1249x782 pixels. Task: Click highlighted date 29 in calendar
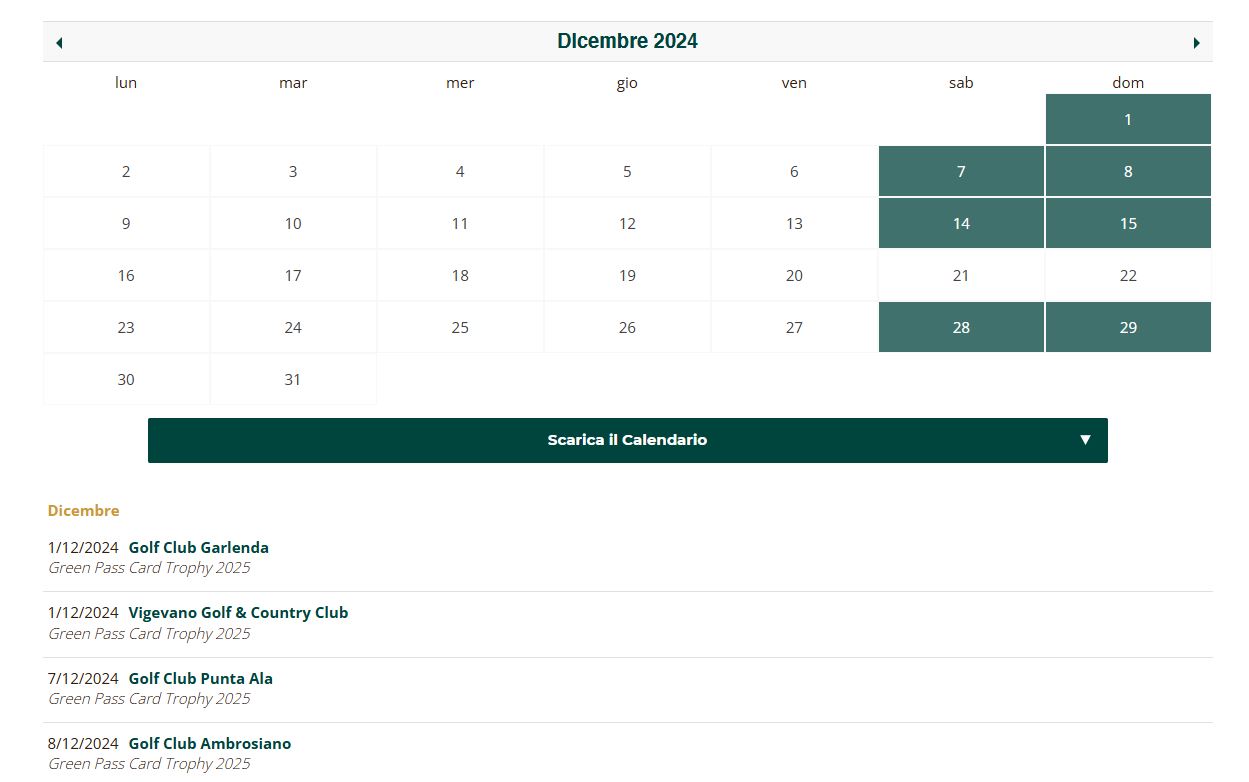1127,328
